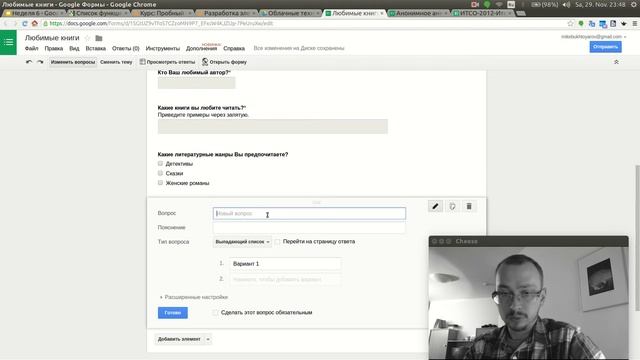This screenshot has height=360, width=640.
Task: Duplicate the new question item
Action: point(452,207)
